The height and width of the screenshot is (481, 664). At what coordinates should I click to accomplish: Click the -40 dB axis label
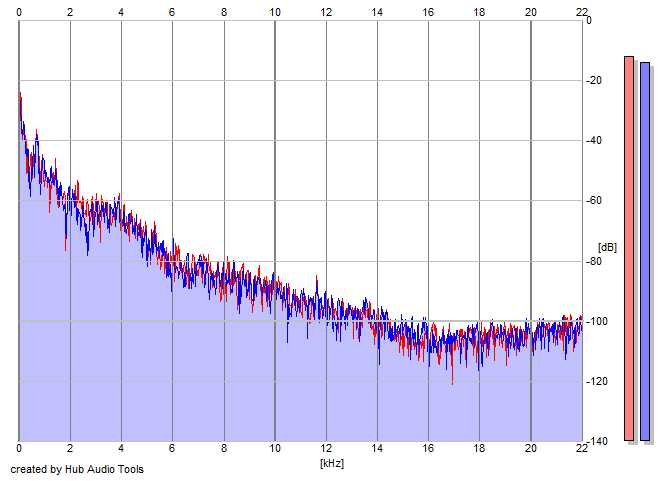pos(594,141)
